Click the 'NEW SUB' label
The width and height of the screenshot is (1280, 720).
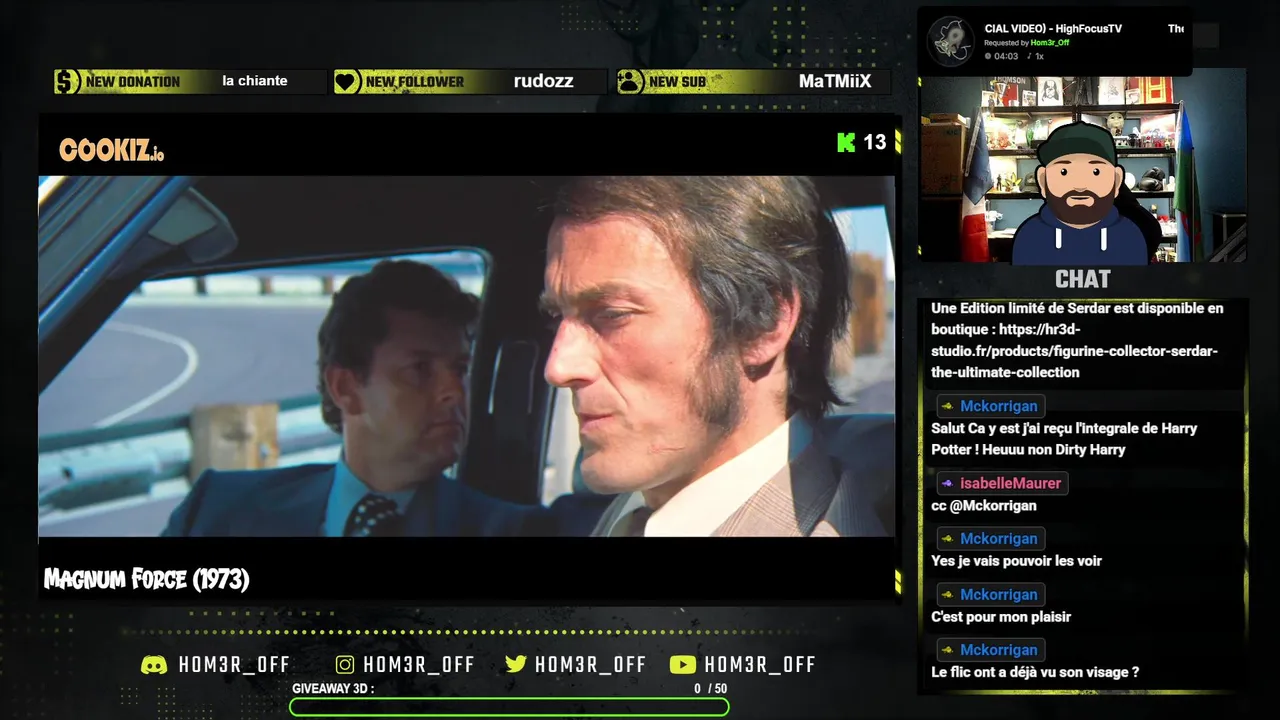677,82
